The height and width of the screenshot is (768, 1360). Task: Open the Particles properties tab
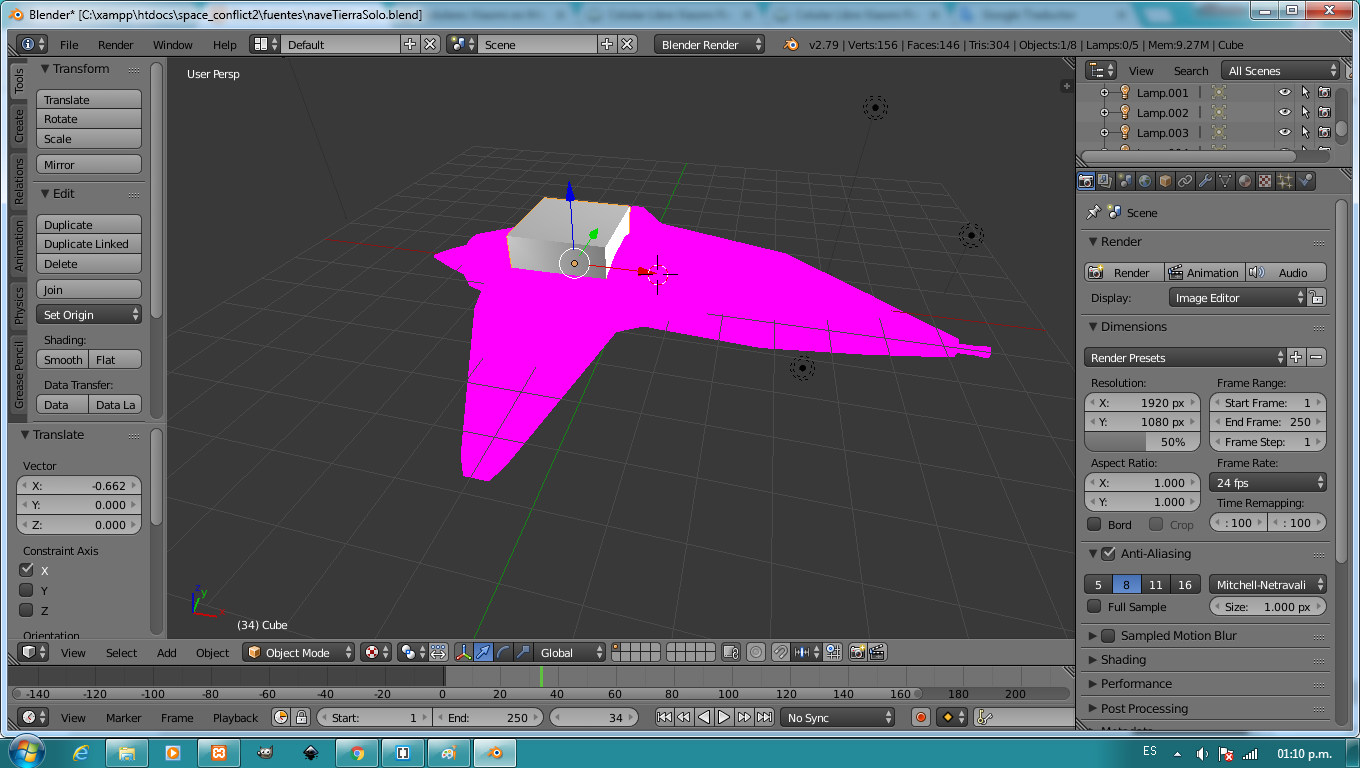[x=1285, y=181]
